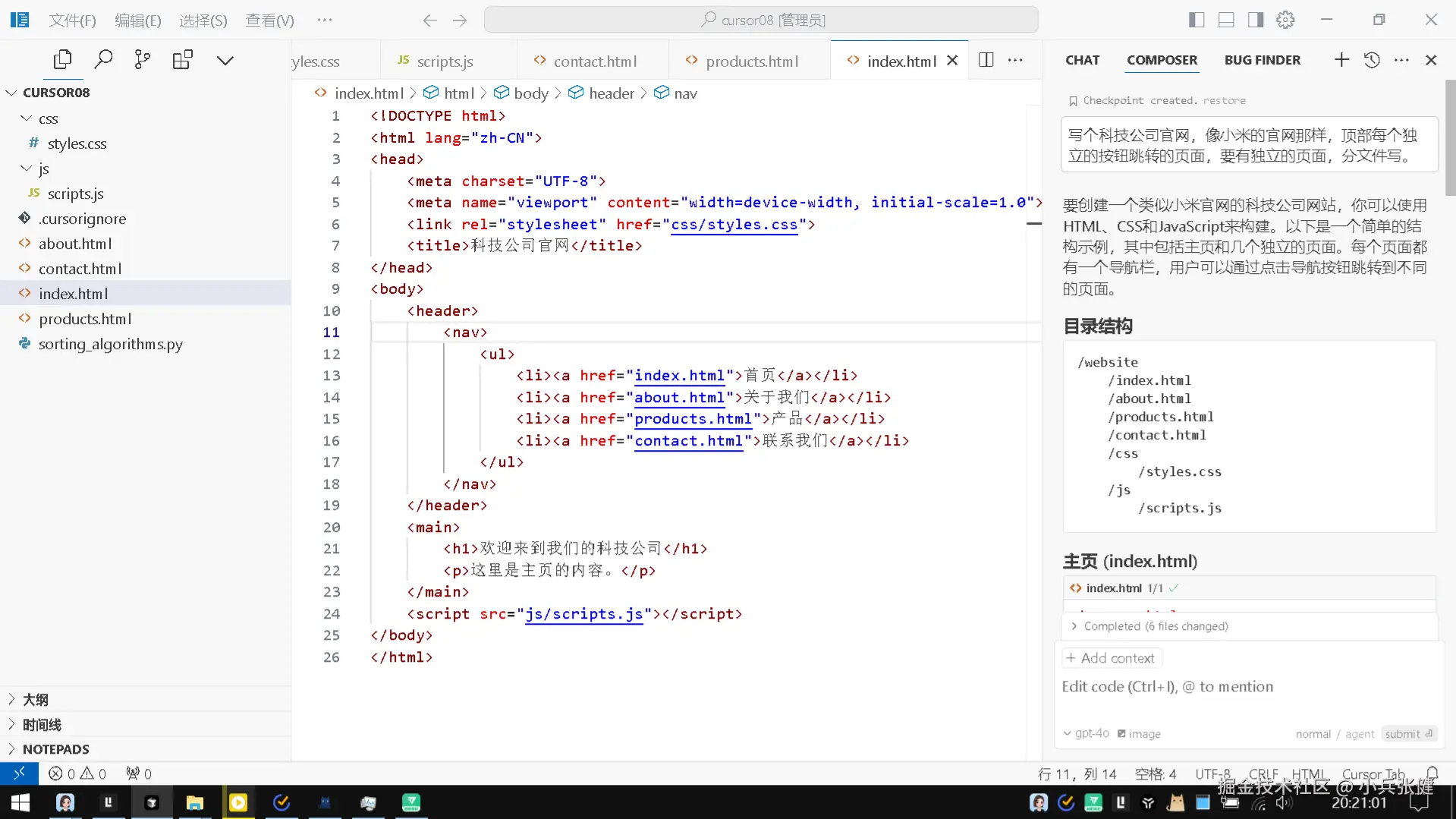1456x819 pixels.
Task: Open File Explorer from taskbar
Action: pyautogui.click(x=195, y=802)
